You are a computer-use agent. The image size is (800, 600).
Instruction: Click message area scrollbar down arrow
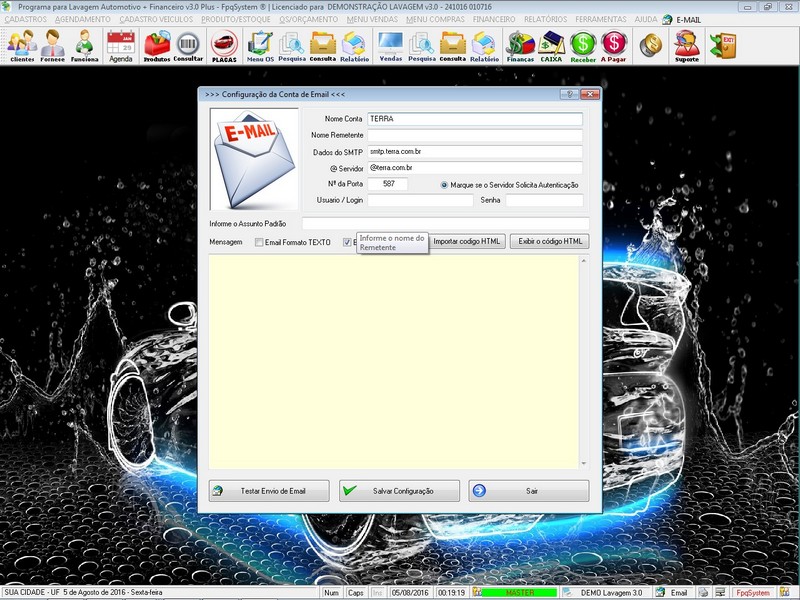[584, 464]
